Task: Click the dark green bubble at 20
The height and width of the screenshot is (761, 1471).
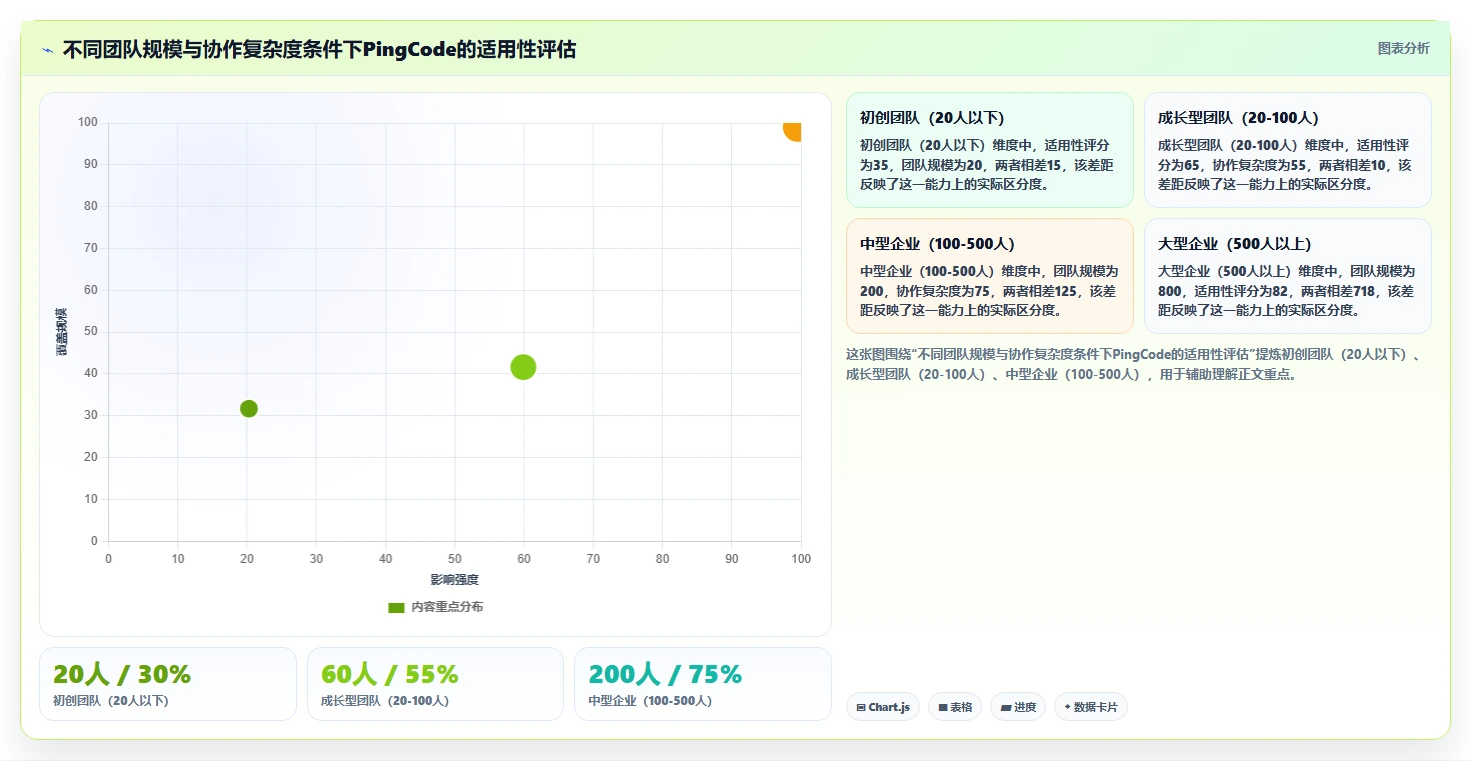Action: click(249, 408)
